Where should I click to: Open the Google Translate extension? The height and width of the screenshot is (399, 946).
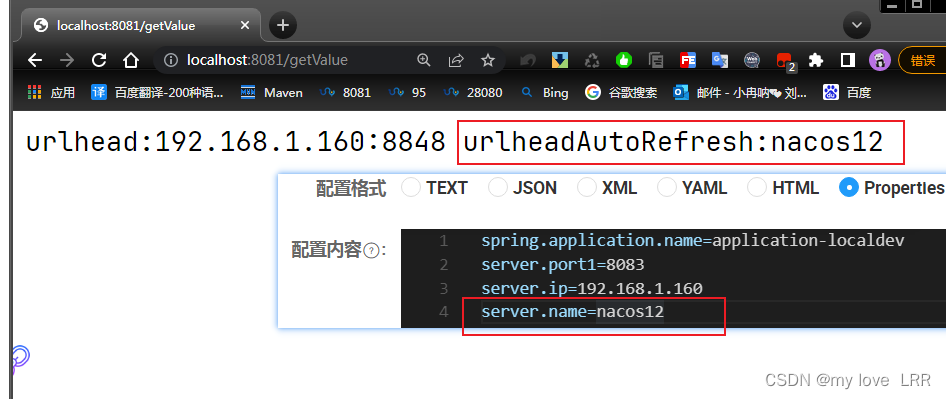(720, 60)
